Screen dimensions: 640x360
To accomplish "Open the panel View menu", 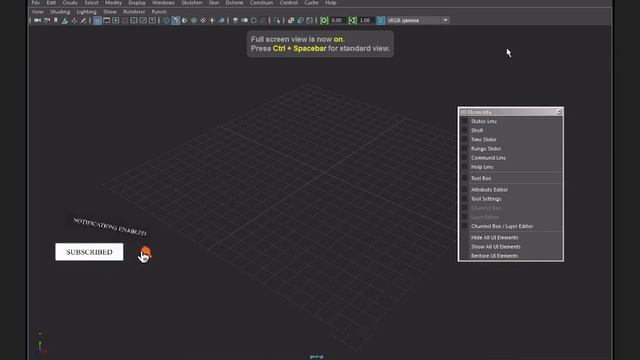I will click(38, 12).
